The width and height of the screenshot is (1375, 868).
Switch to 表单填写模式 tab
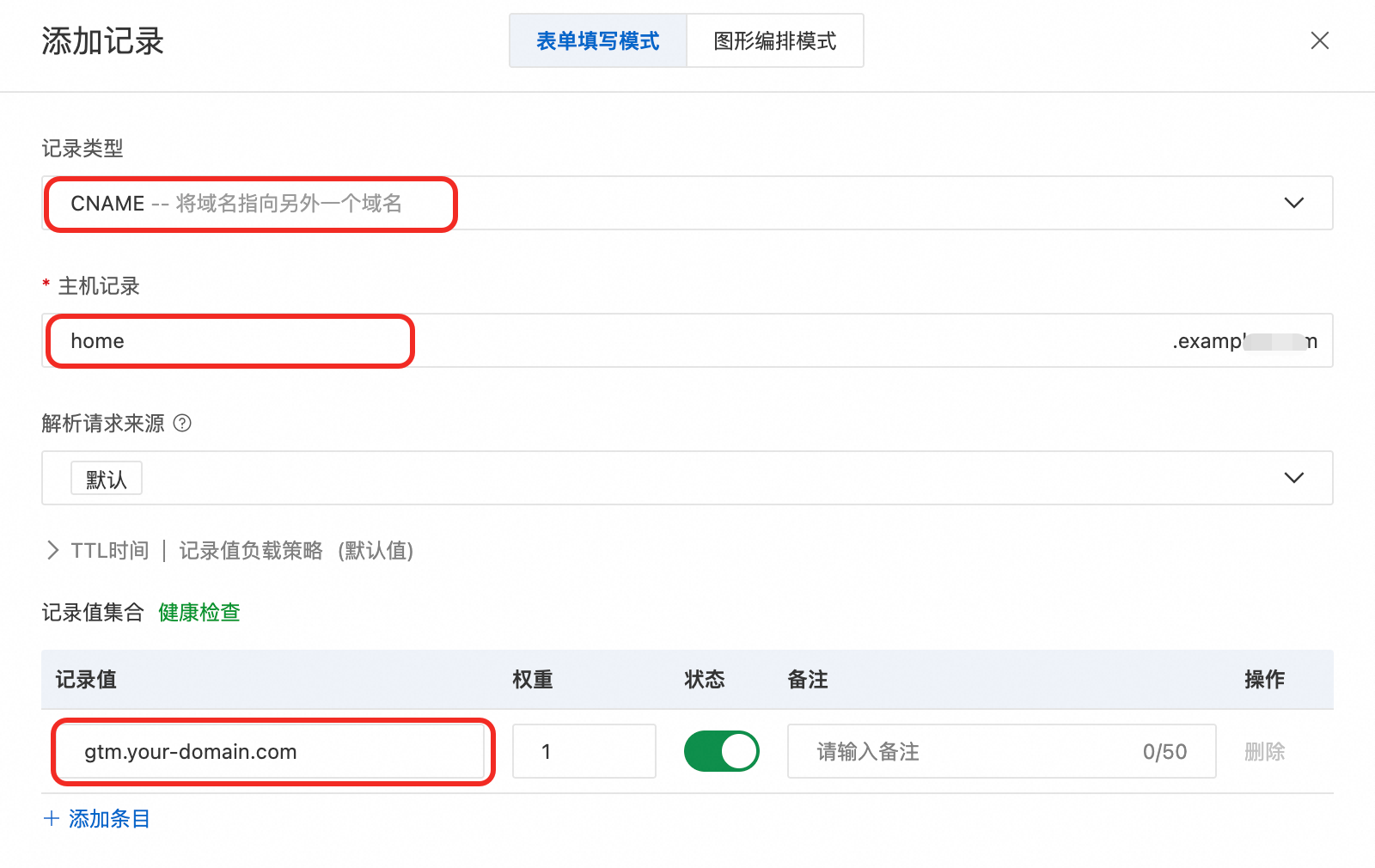597,41
